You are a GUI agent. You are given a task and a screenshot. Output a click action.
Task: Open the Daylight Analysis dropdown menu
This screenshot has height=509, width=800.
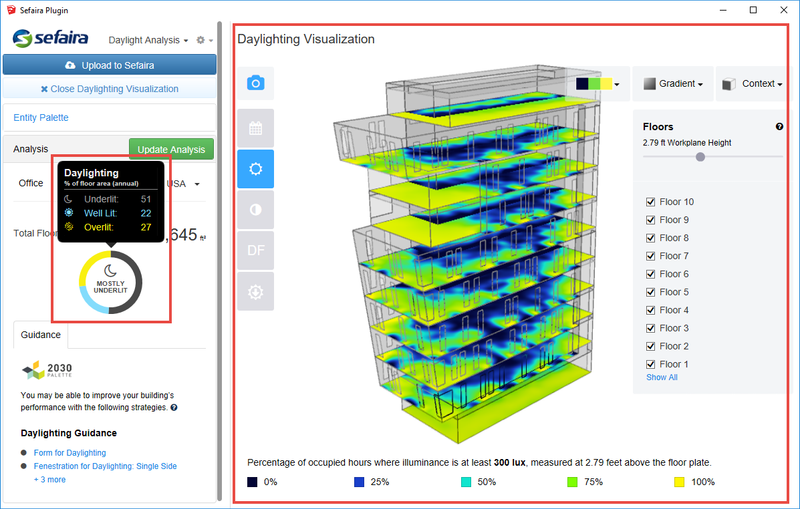[x=148, y=40]
